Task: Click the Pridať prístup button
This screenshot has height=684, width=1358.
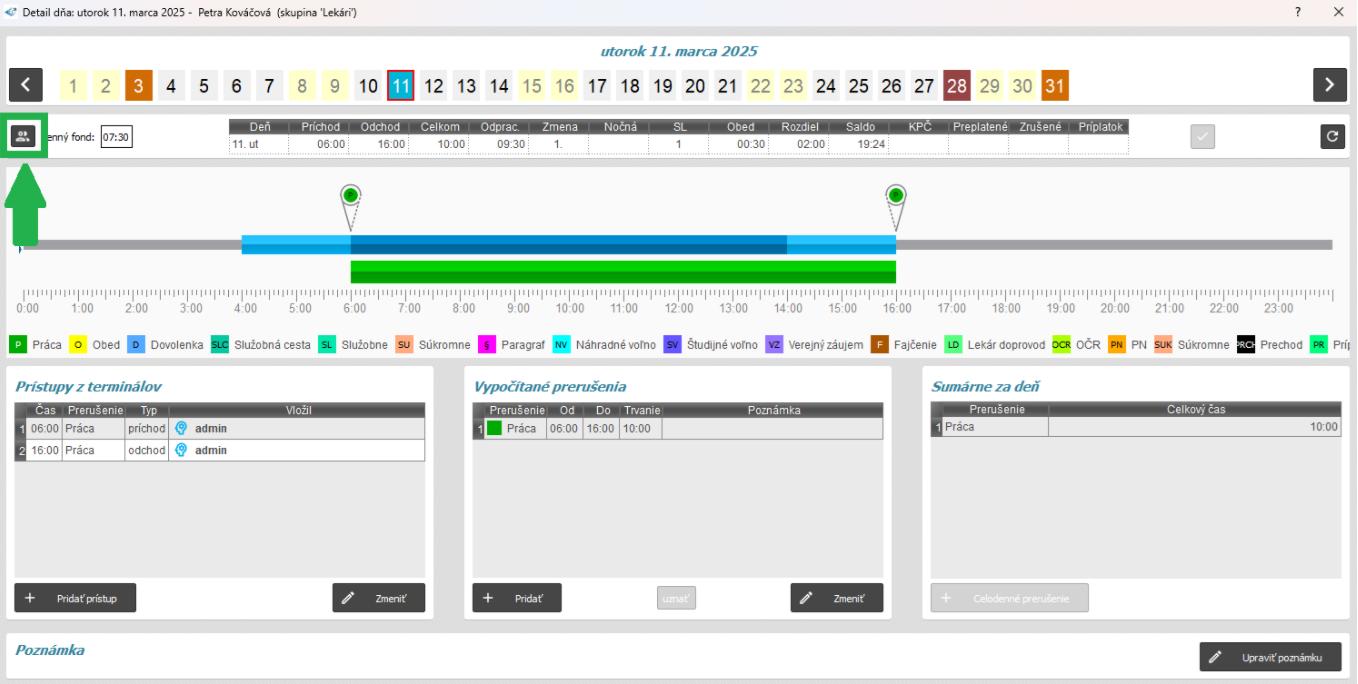Action: pyautogui.click(x=75, y=597)
